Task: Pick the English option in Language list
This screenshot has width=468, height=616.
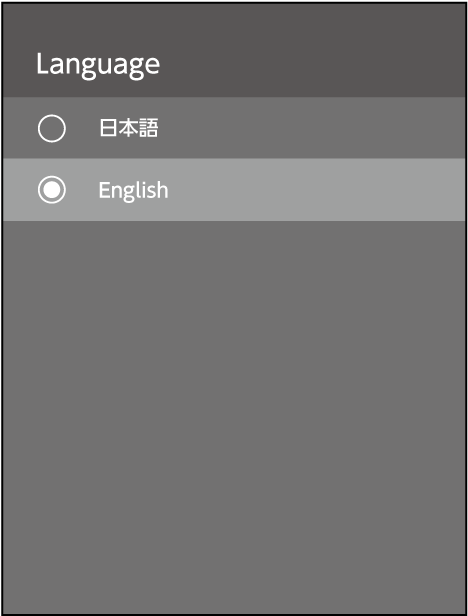Action: (234, 190)
